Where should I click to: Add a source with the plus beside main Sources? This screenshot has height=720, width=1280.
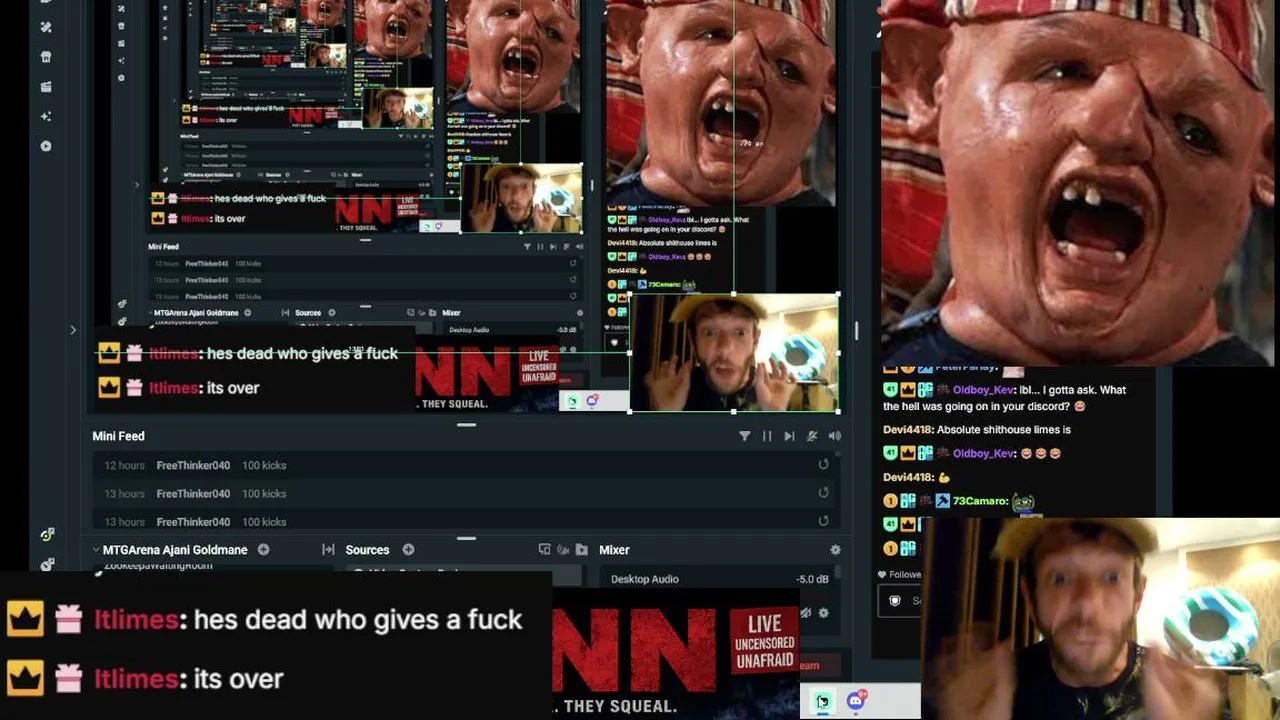pyautogui.click(x=408, y=550)
